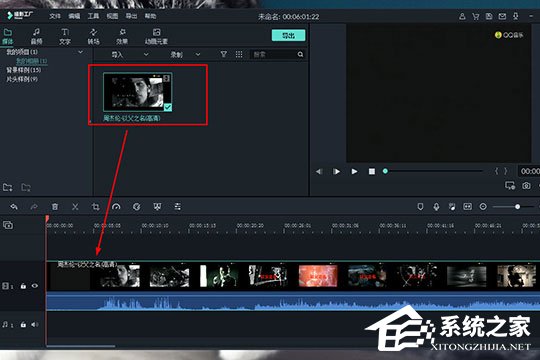Switch to the 媒体 media tab
The height and width of the screenshot is (360, 540).
[x=8, y=37]
